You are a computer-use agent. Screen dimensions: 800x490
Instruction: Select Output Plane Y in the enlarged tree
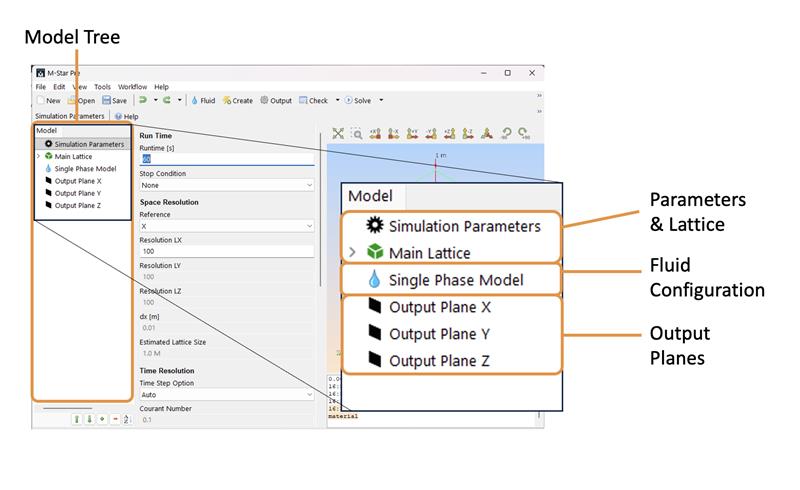(439, 333)
